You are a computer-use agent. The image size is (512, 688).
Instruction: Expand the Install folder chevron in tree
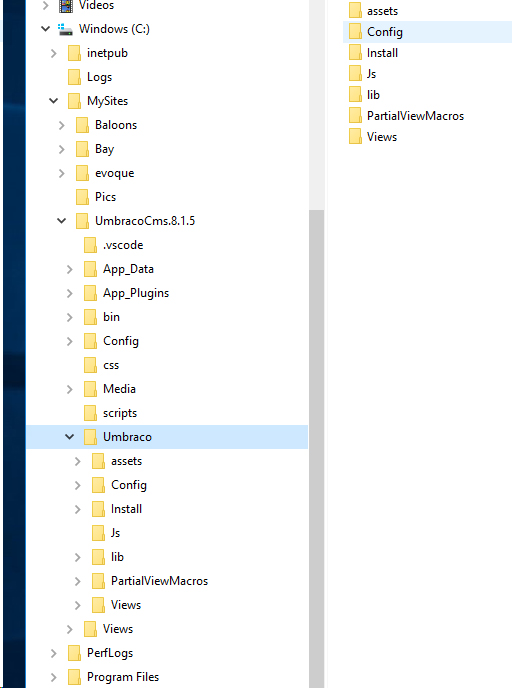point(78,509)
